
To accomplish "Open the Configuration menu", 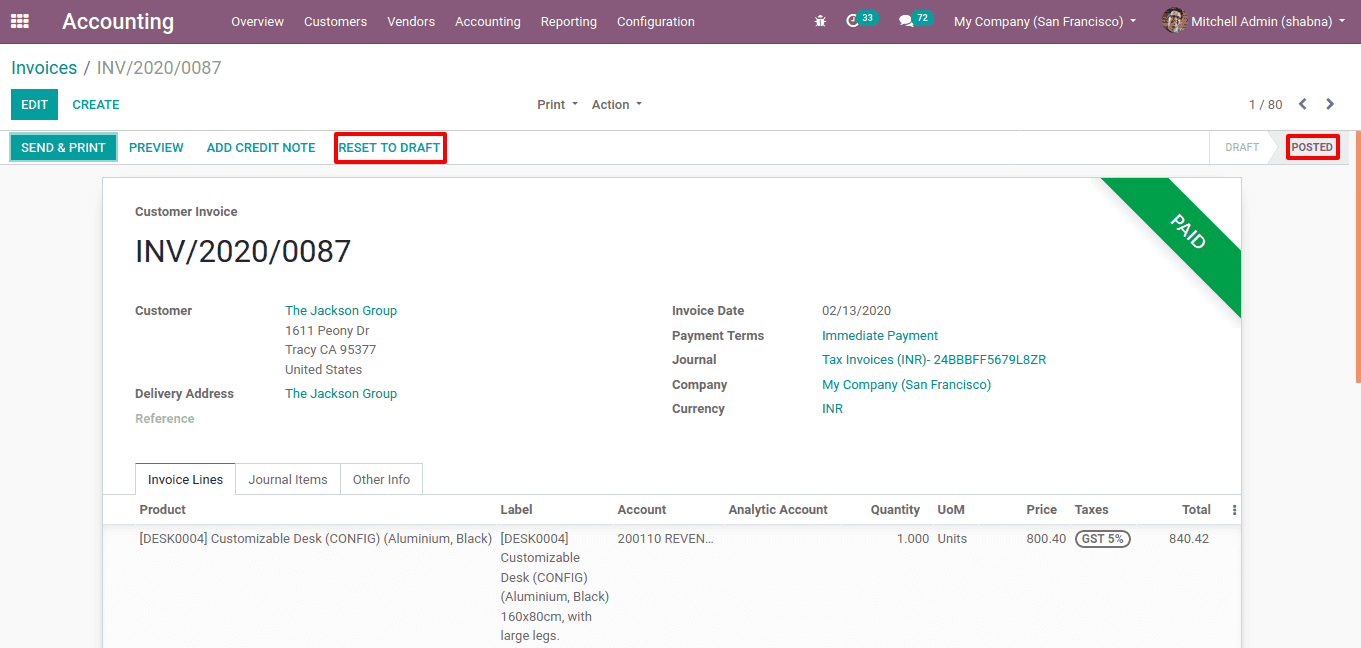I will pos(655,21).
